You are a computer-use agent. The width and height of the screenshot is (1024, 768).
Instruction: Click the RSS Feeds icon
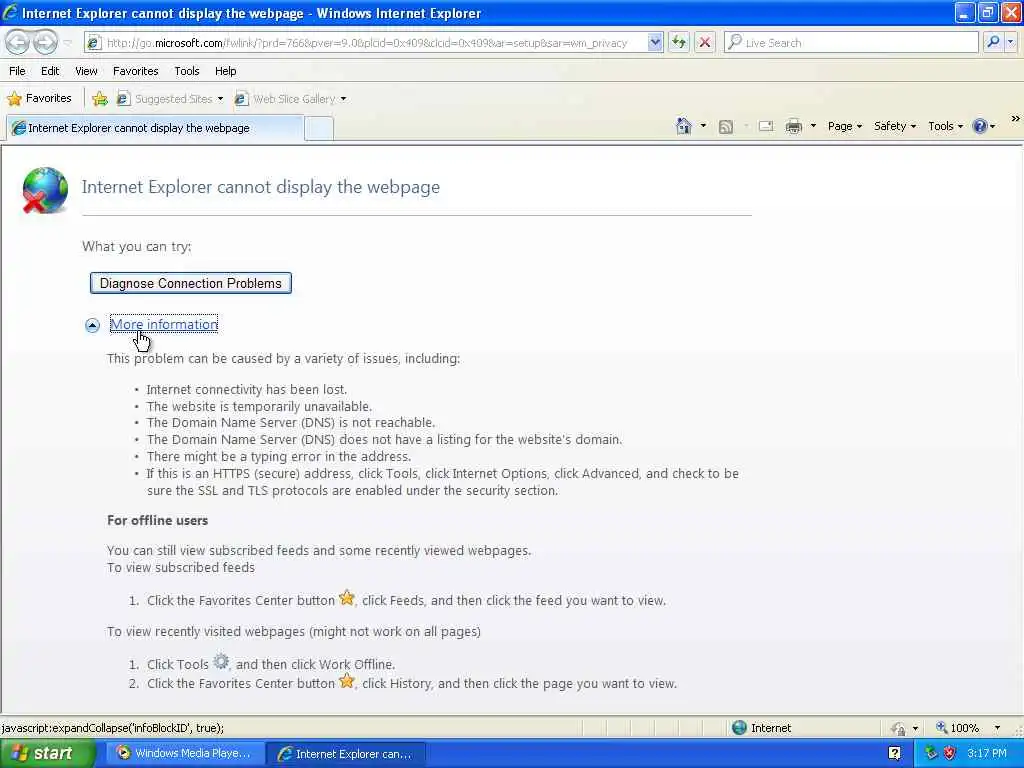pos(726,127)
